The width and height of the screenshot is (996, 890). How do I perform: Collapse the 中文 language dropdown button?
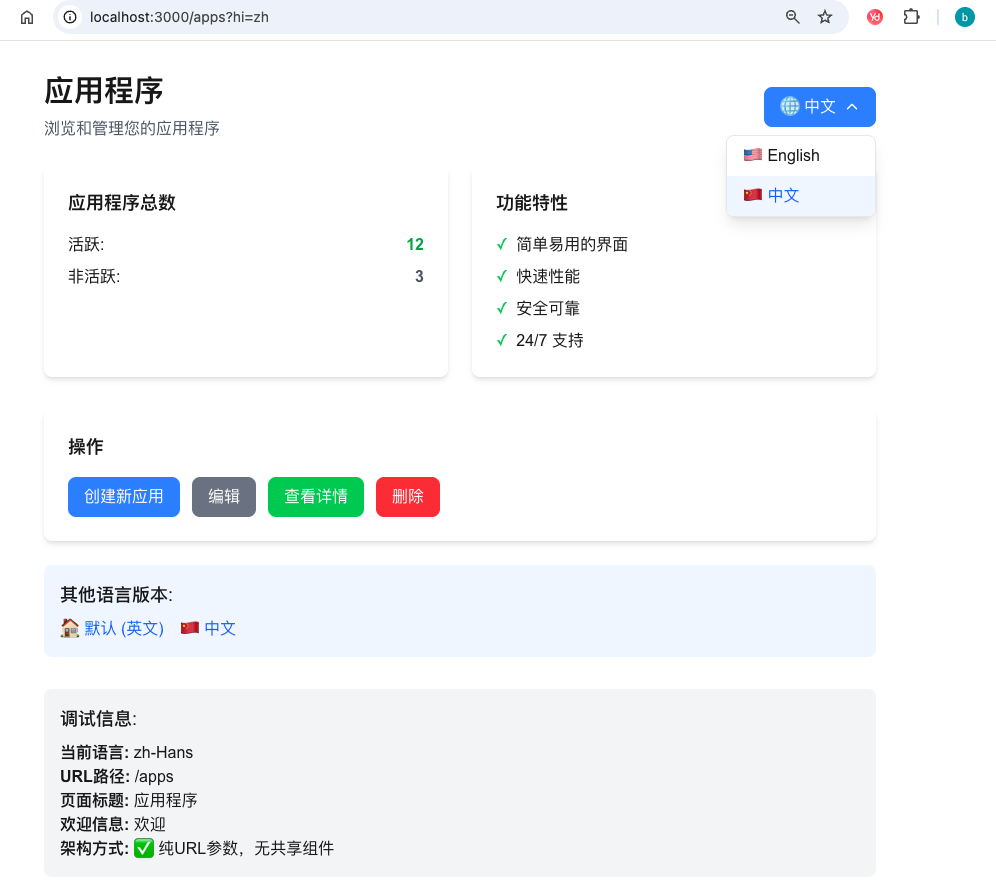click(x=819, y=107)
